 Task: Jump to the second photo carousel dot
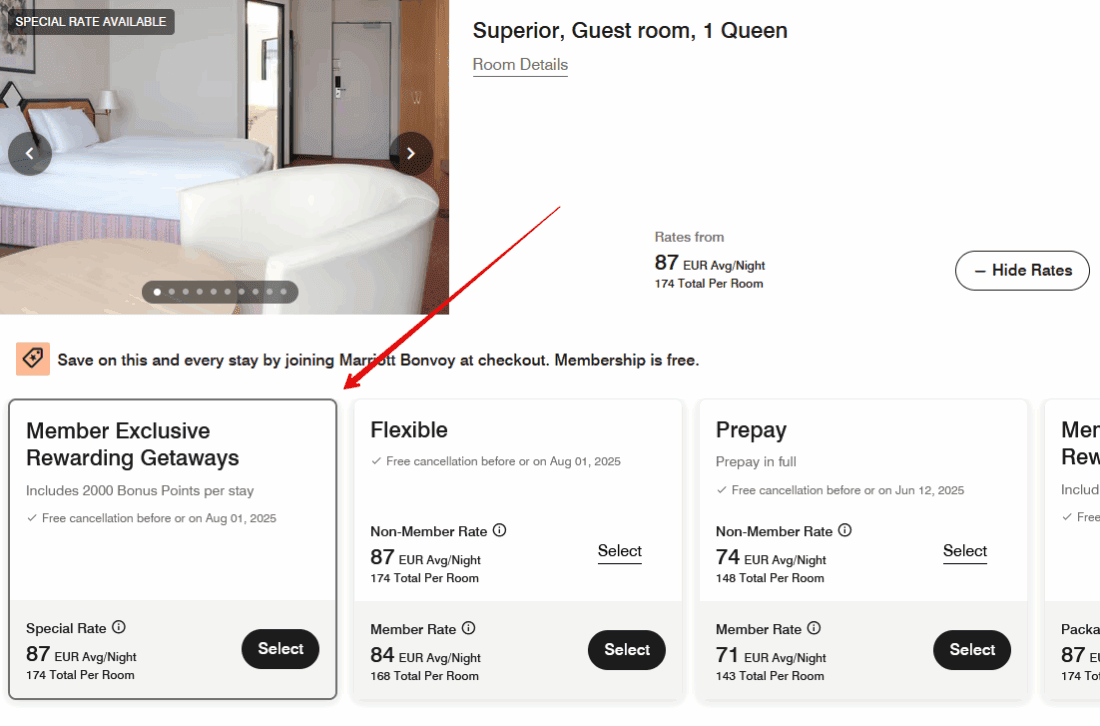coord(171,292)
